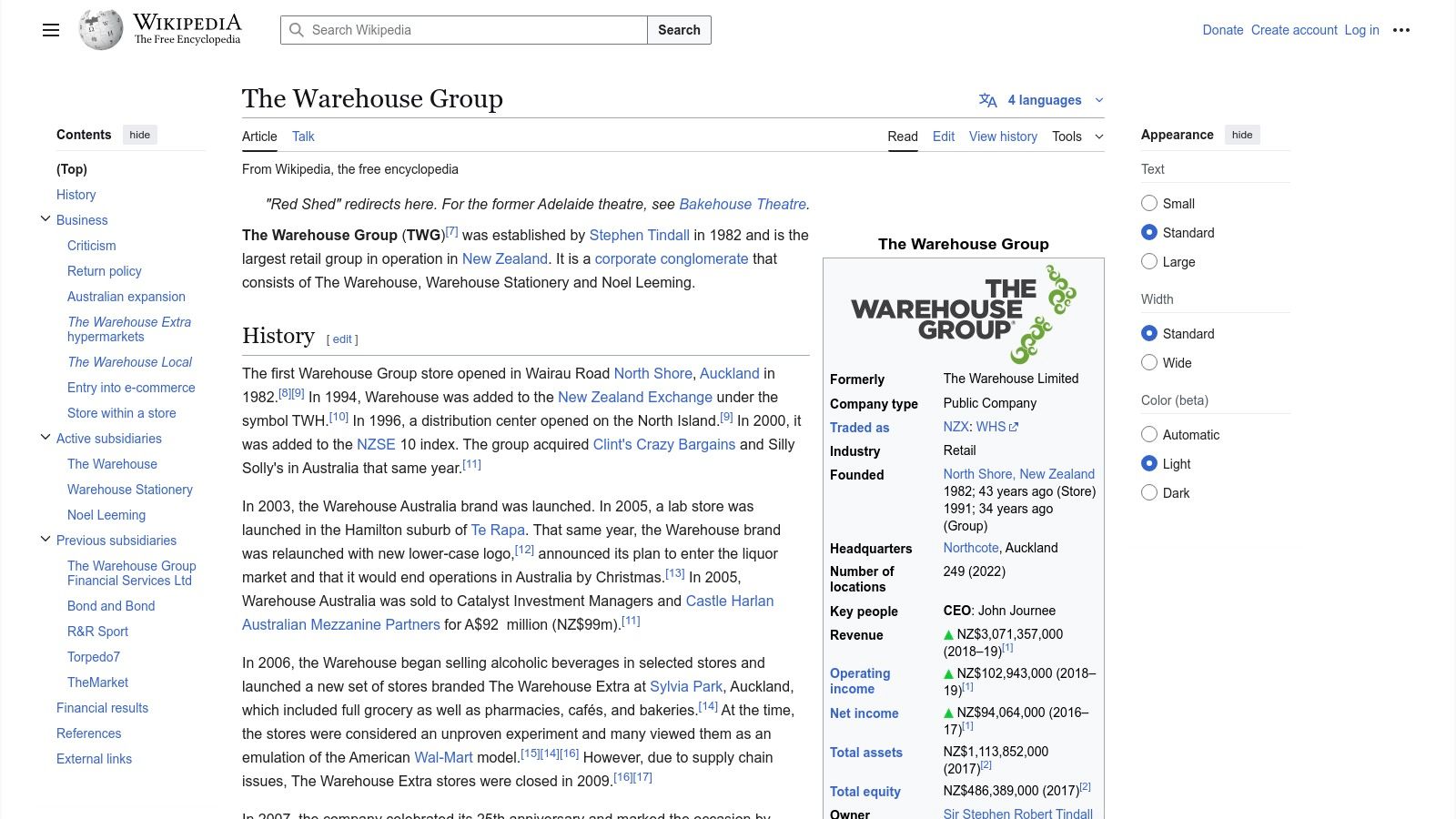
Task: Open the Te Rapa link
Action: (x=498, y=530)
